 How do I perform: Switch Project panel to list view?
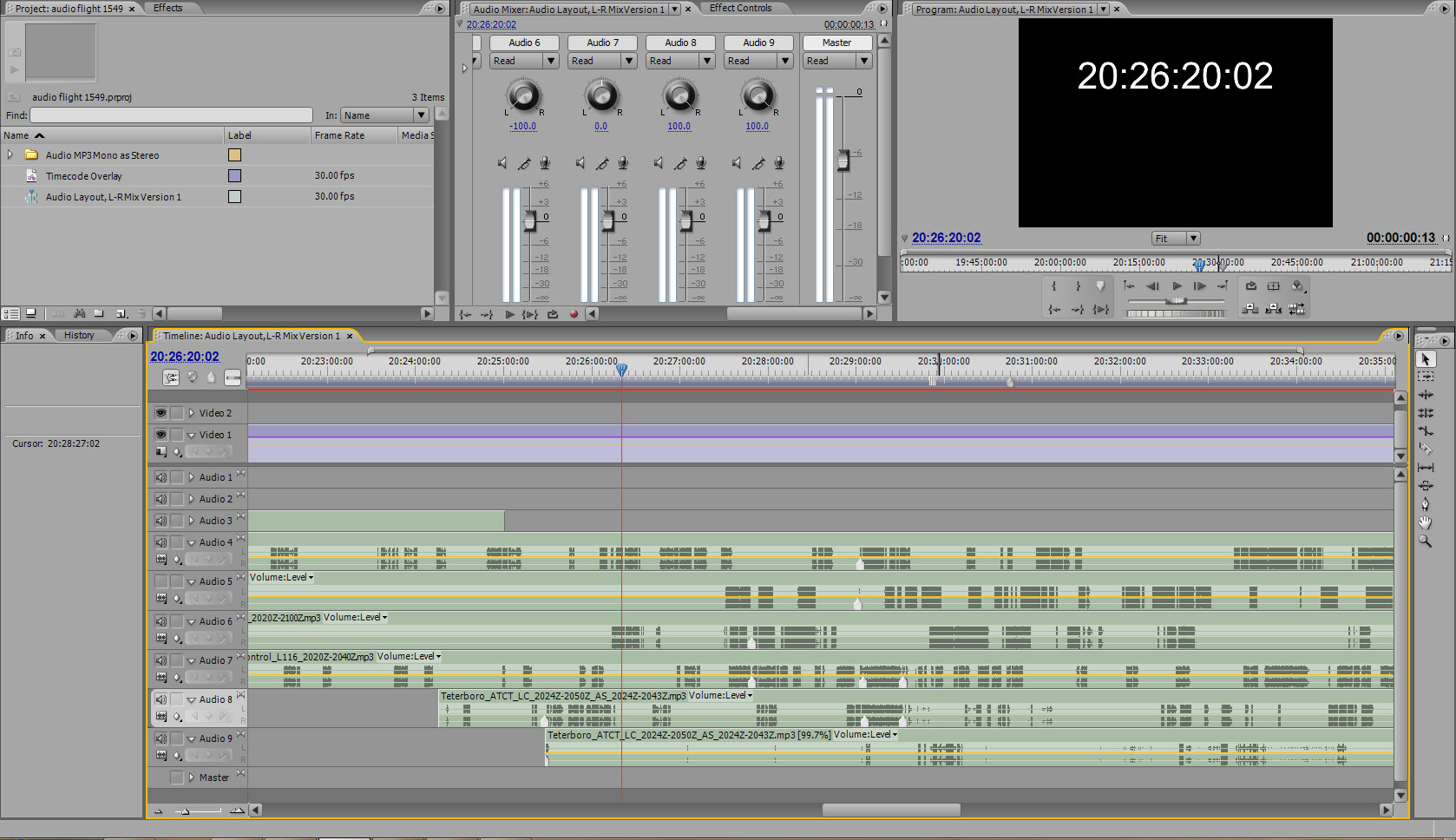[11, 313]
